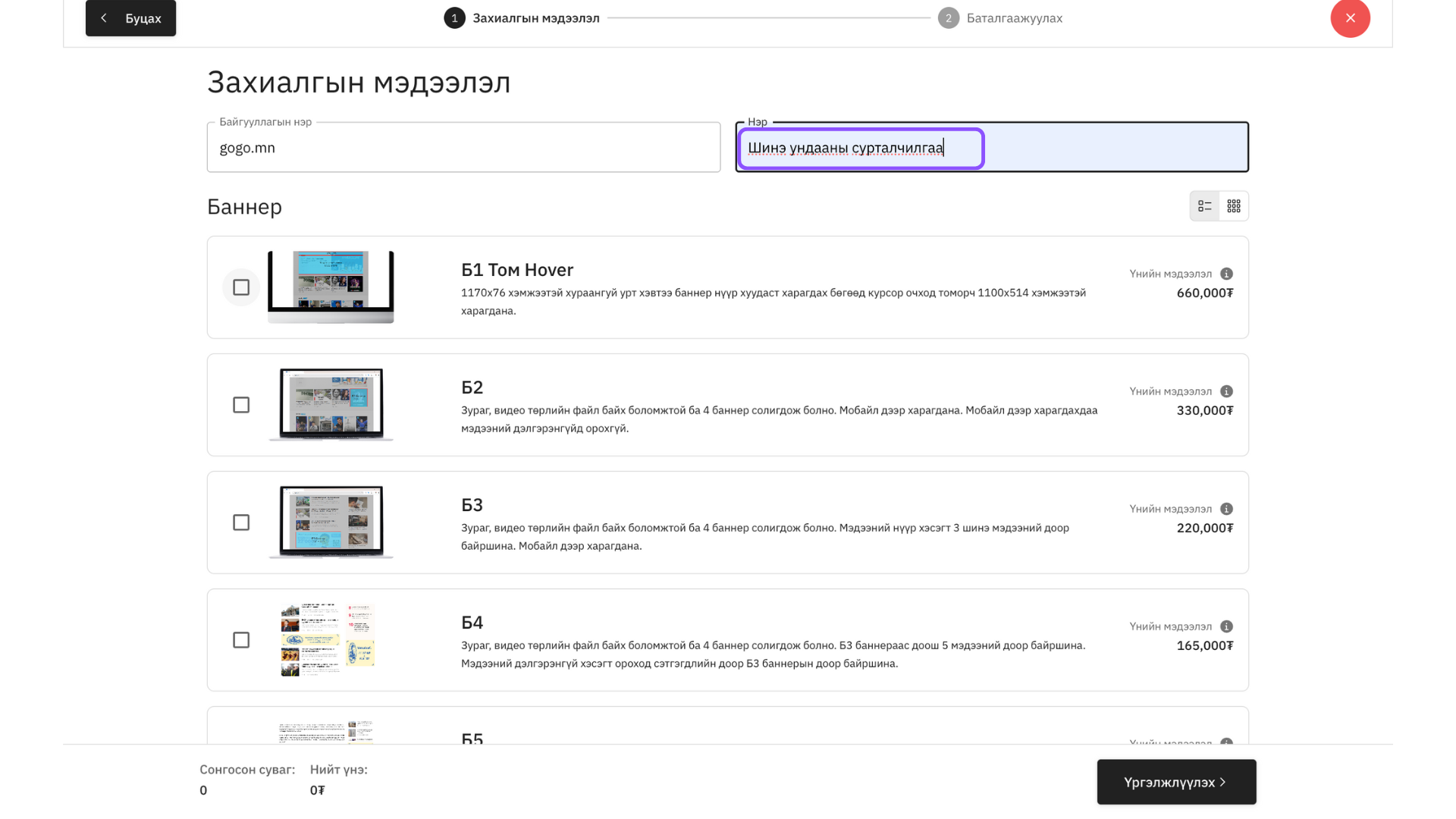Switch to list view layout
1456x819 pixels.
[1204, 206]
